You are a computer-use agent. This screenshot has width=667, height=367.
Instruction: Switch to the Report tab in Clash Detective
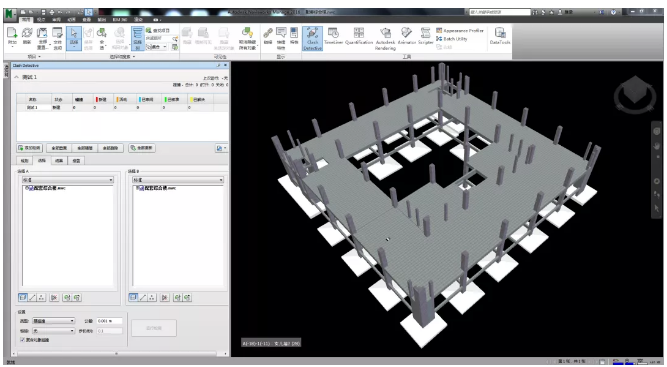coord(76,161)
